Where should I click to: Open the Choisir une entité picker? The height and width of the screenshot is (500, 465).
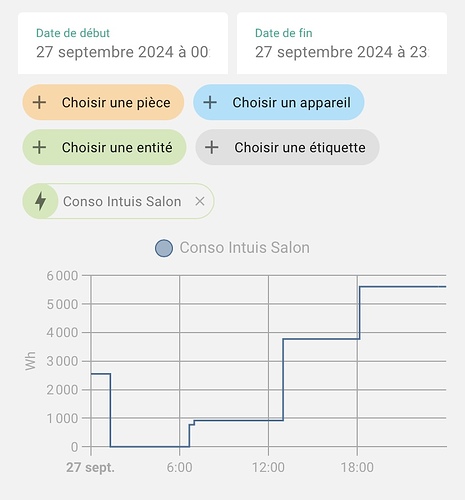click(104, 147)
